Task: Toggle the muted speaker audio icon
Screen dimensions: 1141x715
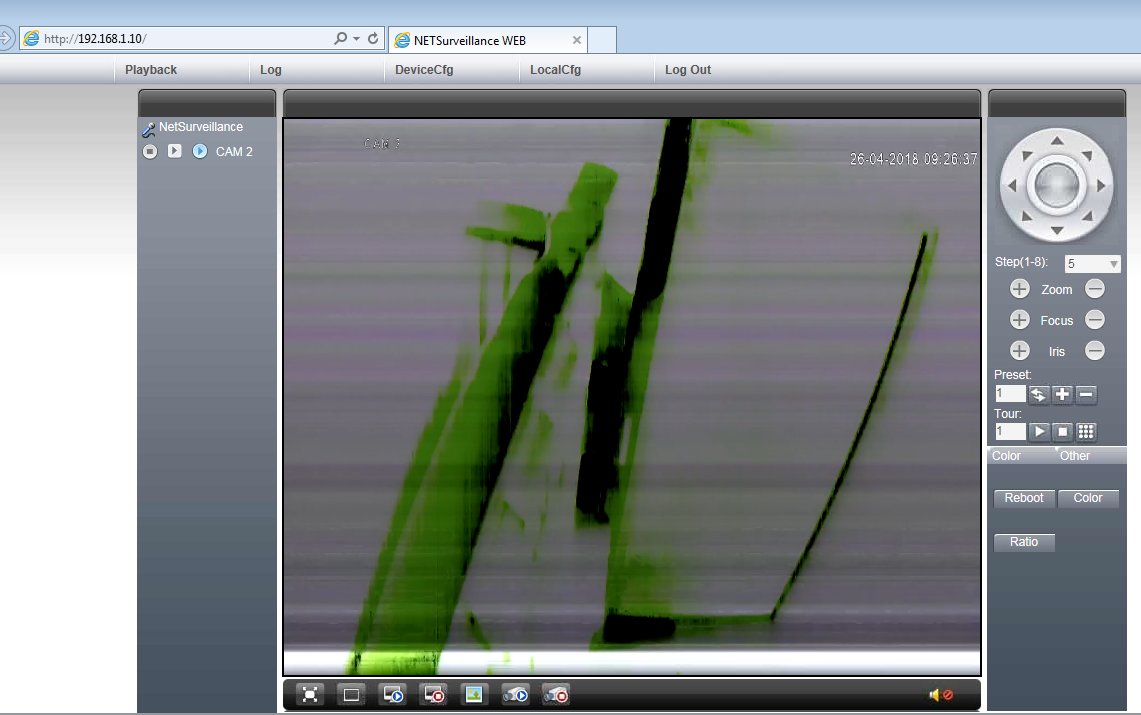Action: point(940,694)
